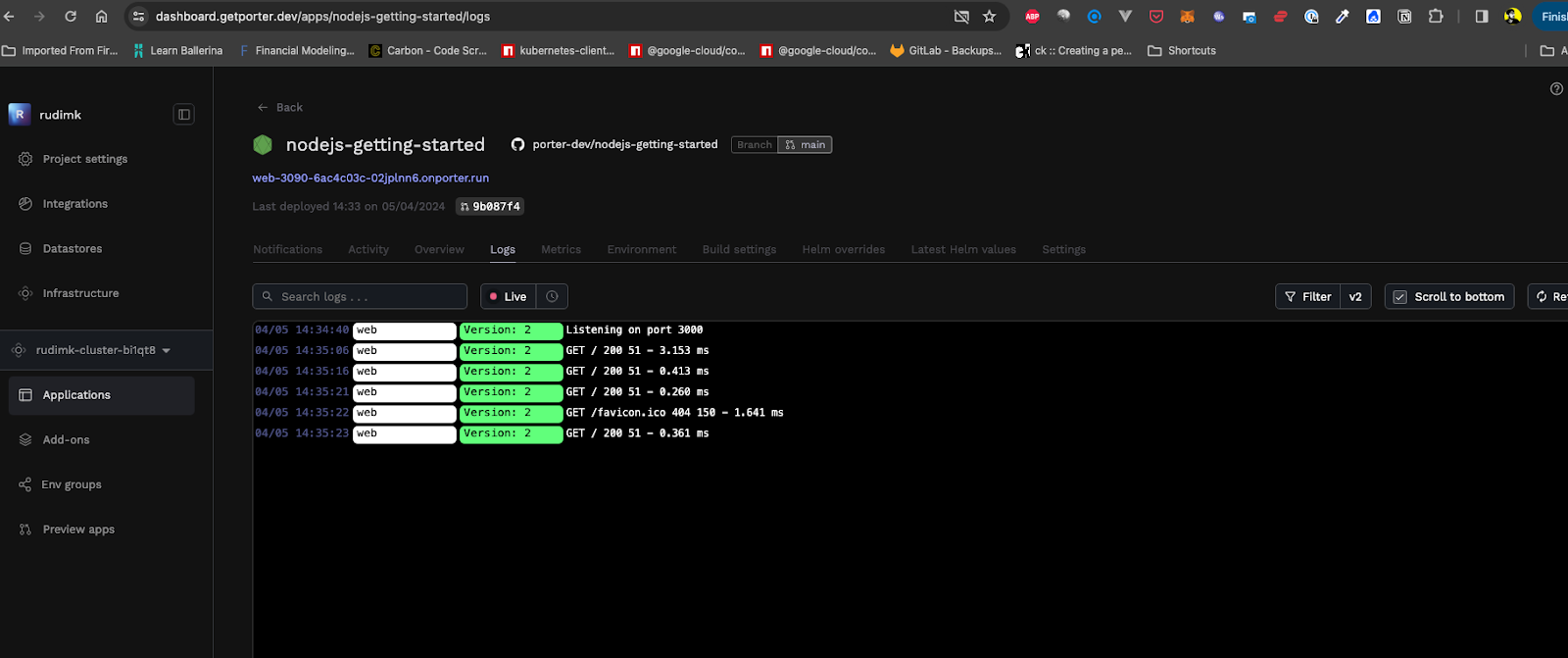The height and width of the screenshot is (658, 1568).
Task: Select the Logs tab
Action: tap(503, 250)
